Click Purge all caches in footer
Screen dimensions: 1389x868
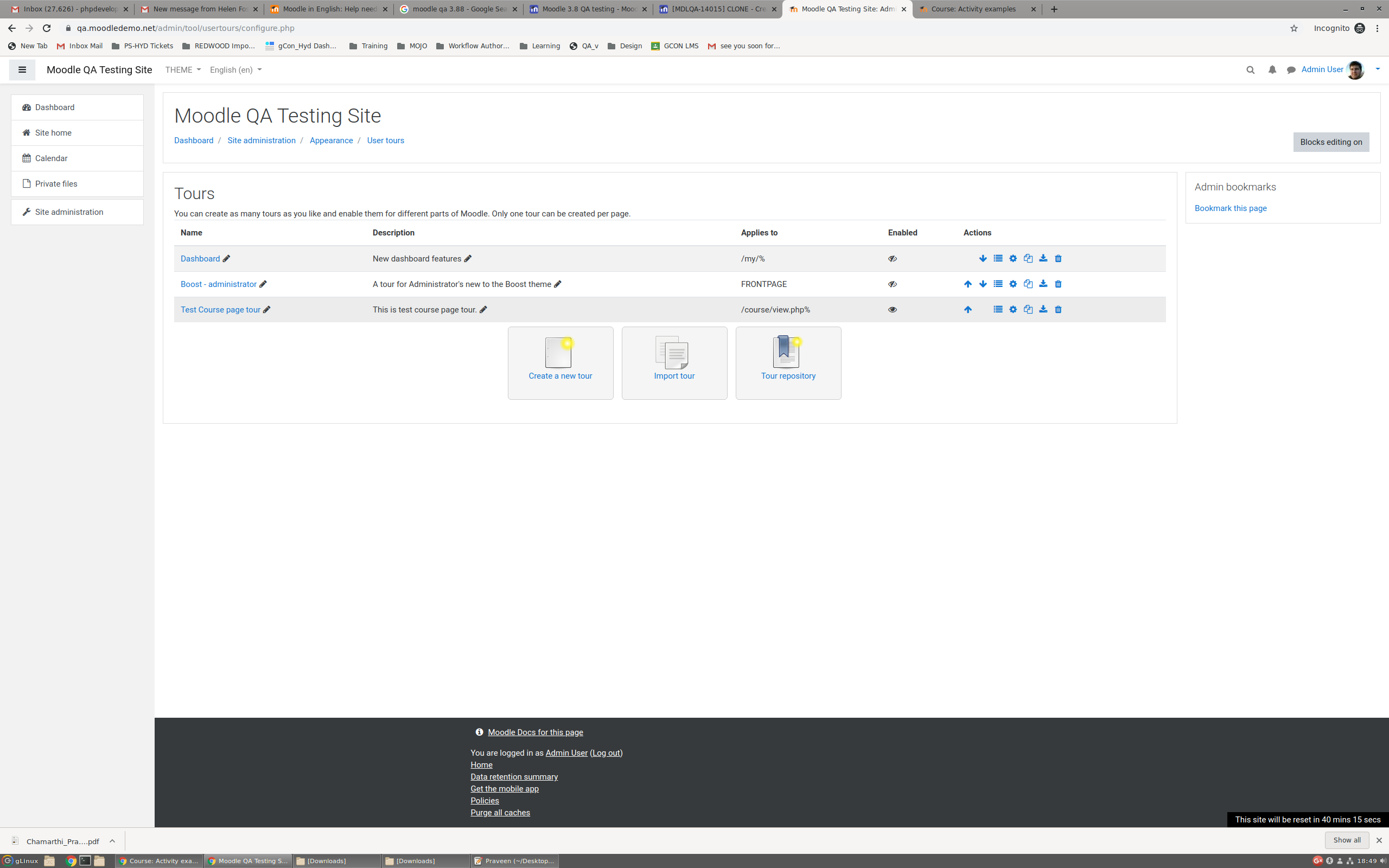click(x=500, y=812)
